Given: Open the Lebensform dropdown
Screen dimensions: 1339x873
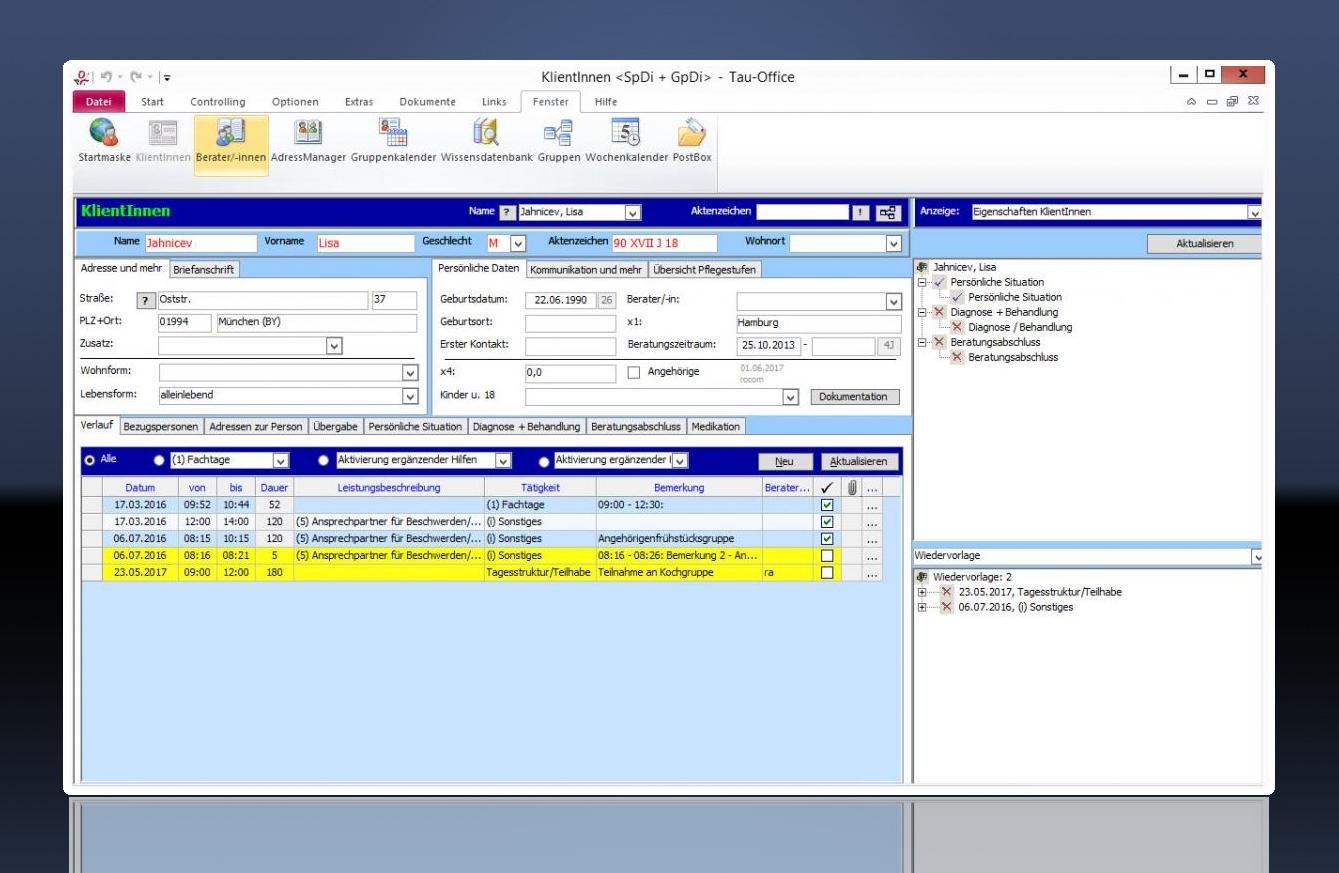Looking at the screenshot, I should tap(409, 396).
